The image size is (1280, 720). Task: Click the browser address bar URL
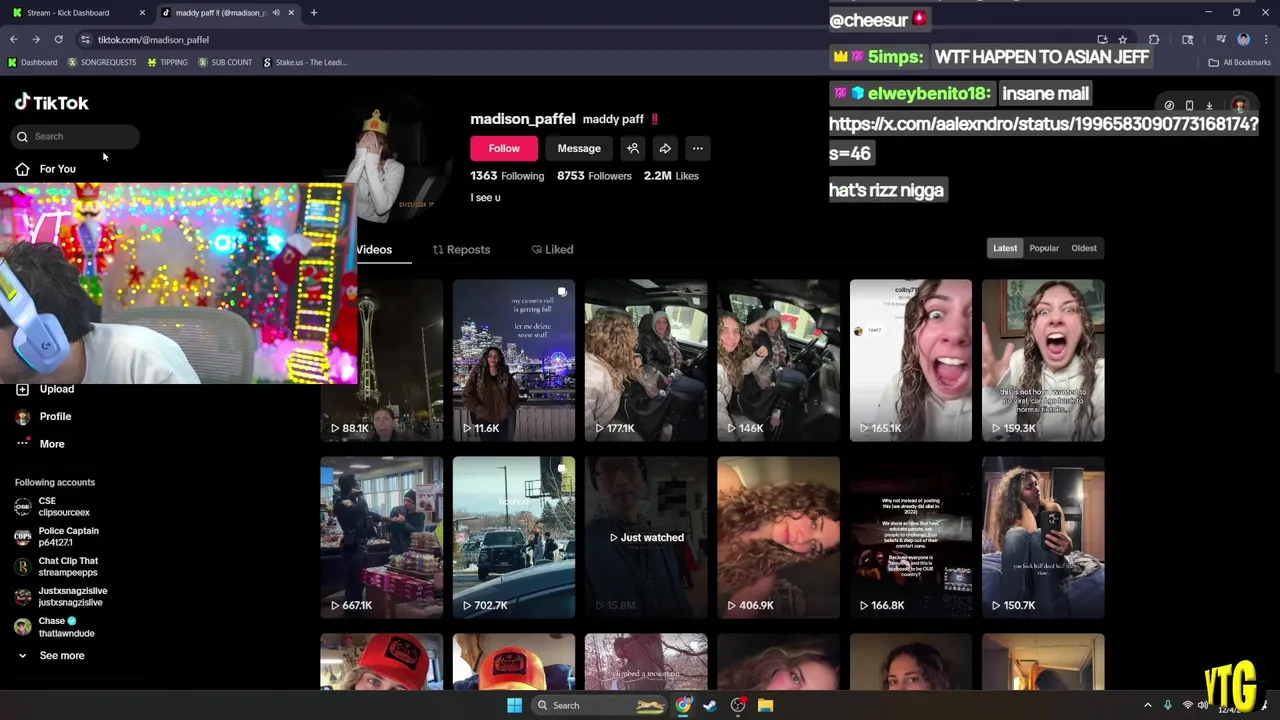click(153, 40)
